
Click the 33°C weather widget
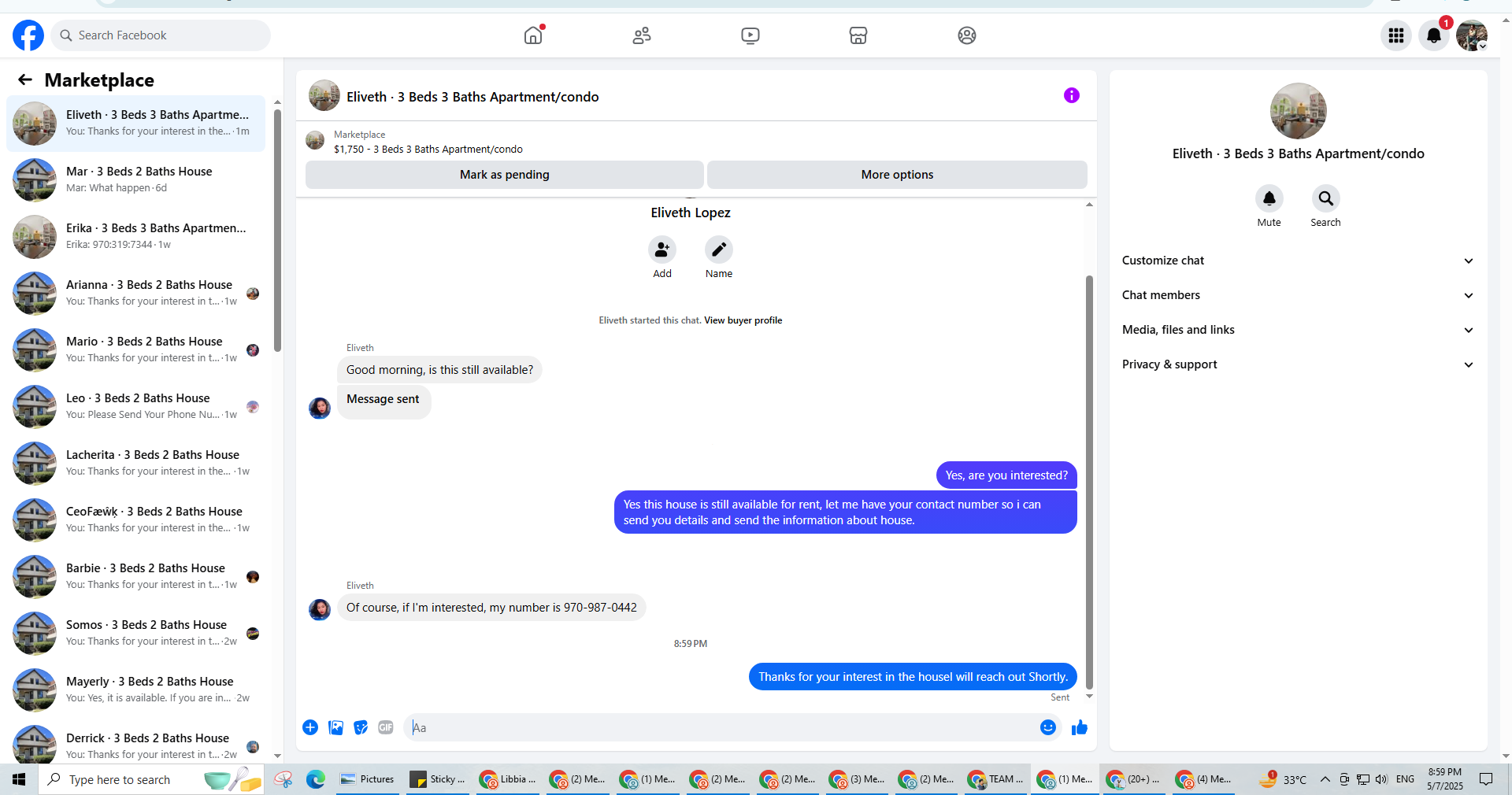click(x=1283, y=779)
